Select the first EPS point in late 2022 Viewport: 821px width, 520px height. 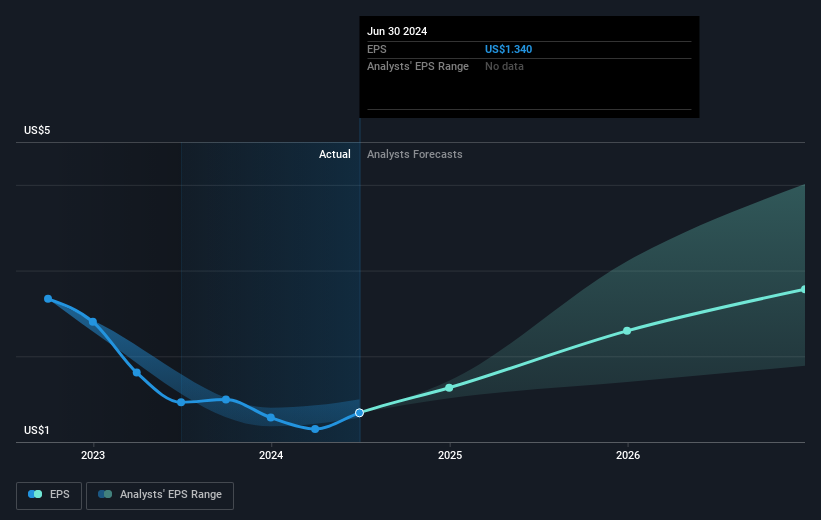[x=48, y=298]
